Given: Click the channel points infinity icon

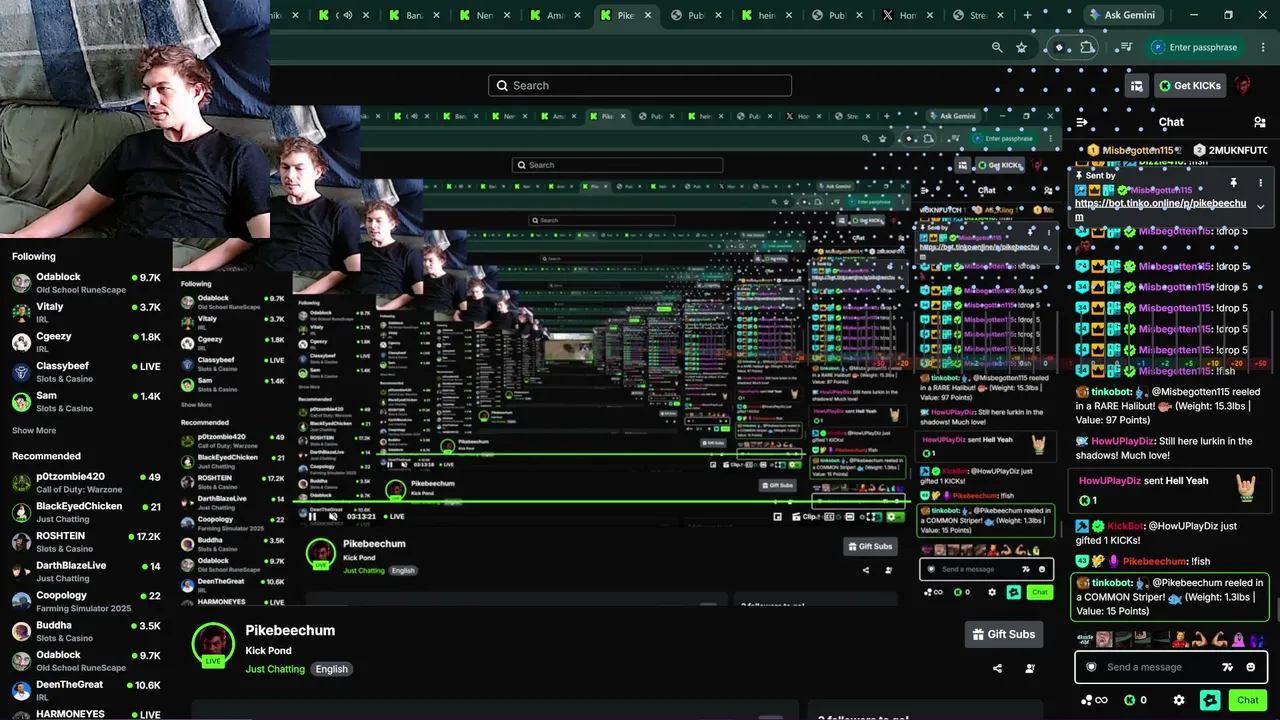Looking at the screenshot, I should (x=1095, y=700).
